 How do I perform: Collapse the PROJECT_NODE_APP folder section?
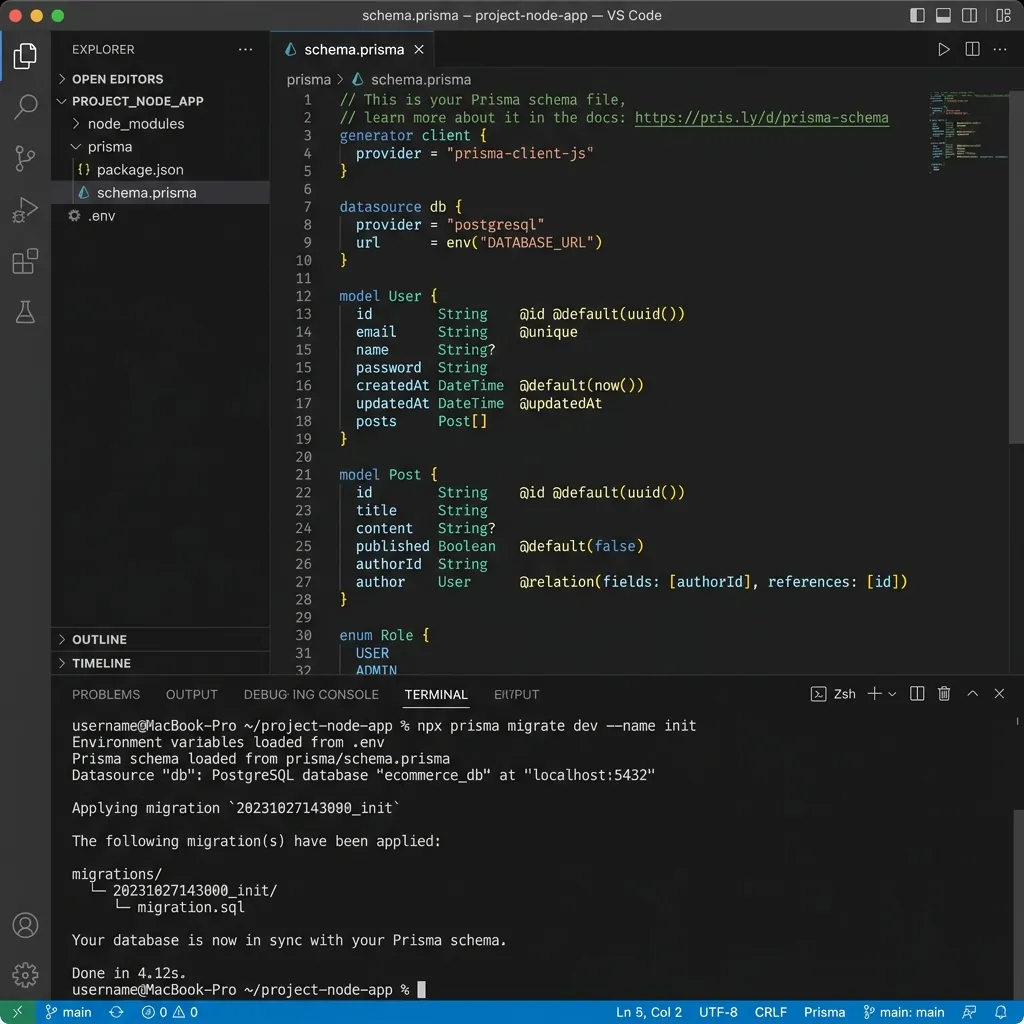161,101
